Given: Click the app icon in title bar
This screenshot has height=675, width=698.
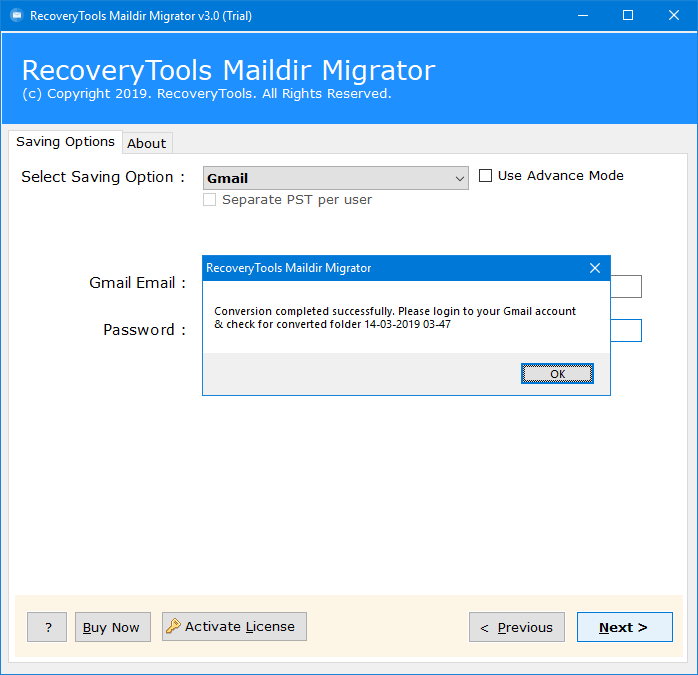Looking at the screenshot, I should click(x=17, y=16).
